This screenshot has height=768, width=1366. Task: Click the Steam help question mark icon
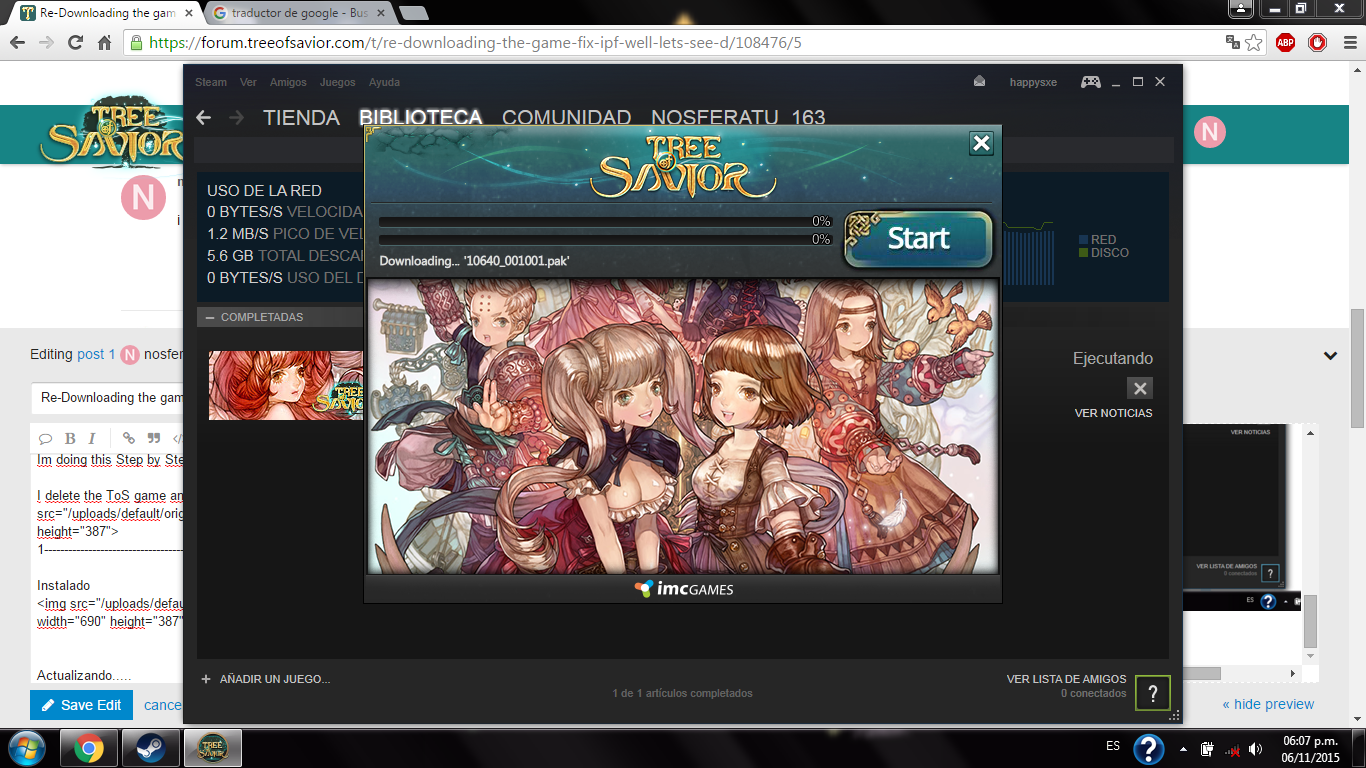click(1153, 693)
